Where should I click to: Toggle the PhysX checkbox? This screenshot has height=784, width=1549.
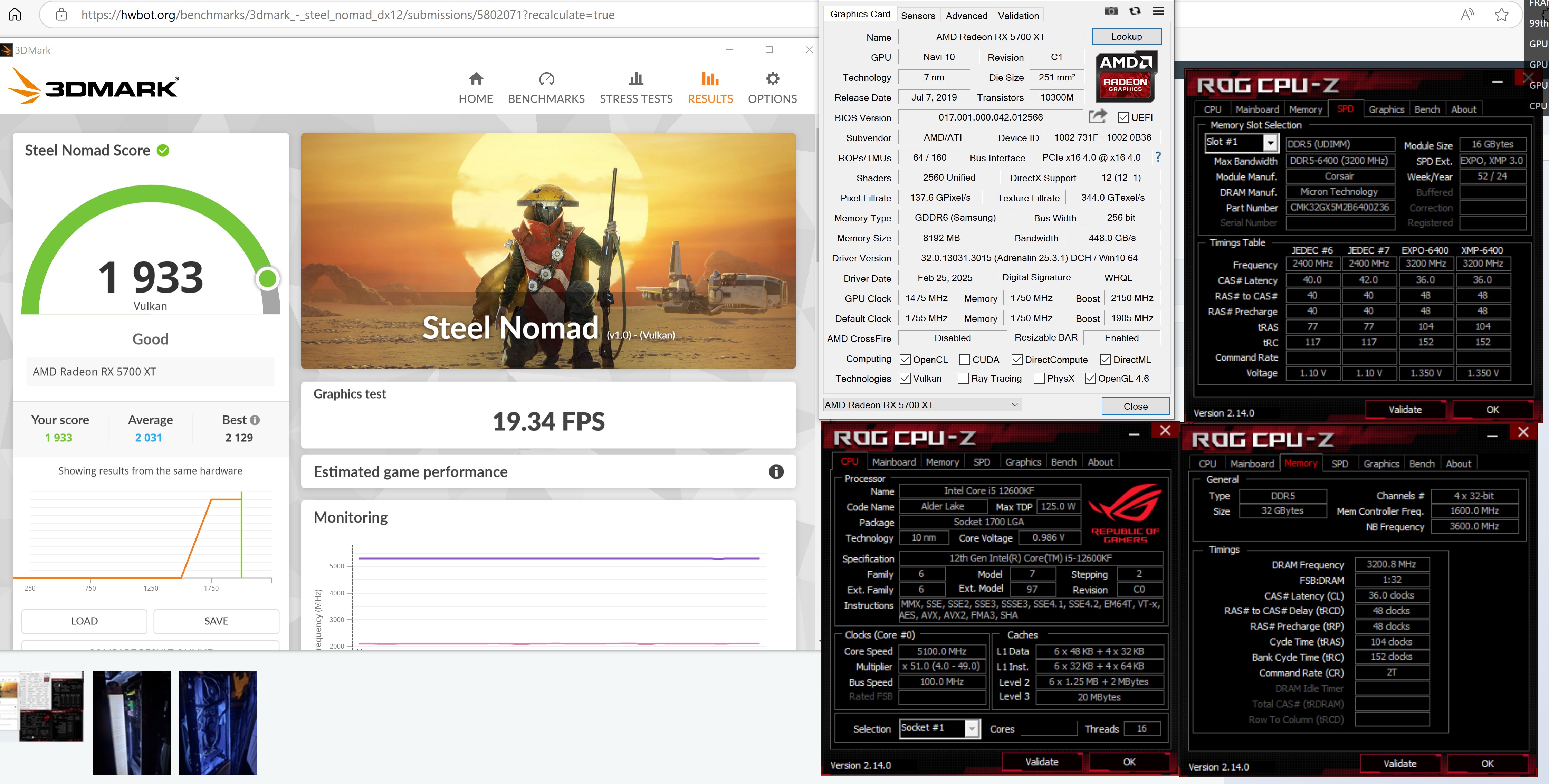1039,378
